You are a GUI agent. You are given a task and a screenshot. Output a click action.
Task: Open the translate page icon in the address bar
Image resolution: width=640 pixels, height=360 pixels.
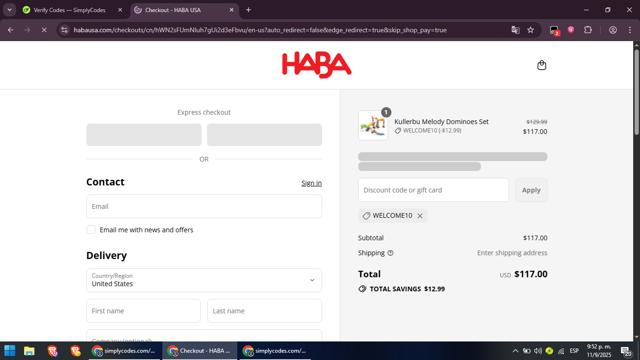(515, 30)
